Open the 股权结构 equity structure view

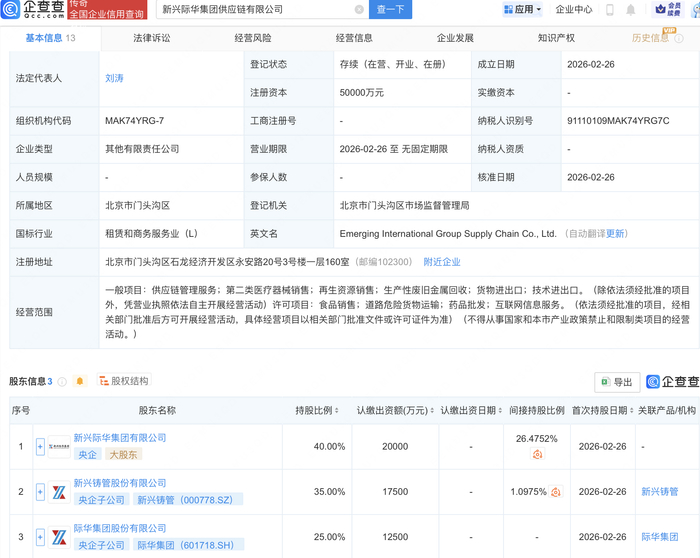pyautogui.click(x=124, y=381)
